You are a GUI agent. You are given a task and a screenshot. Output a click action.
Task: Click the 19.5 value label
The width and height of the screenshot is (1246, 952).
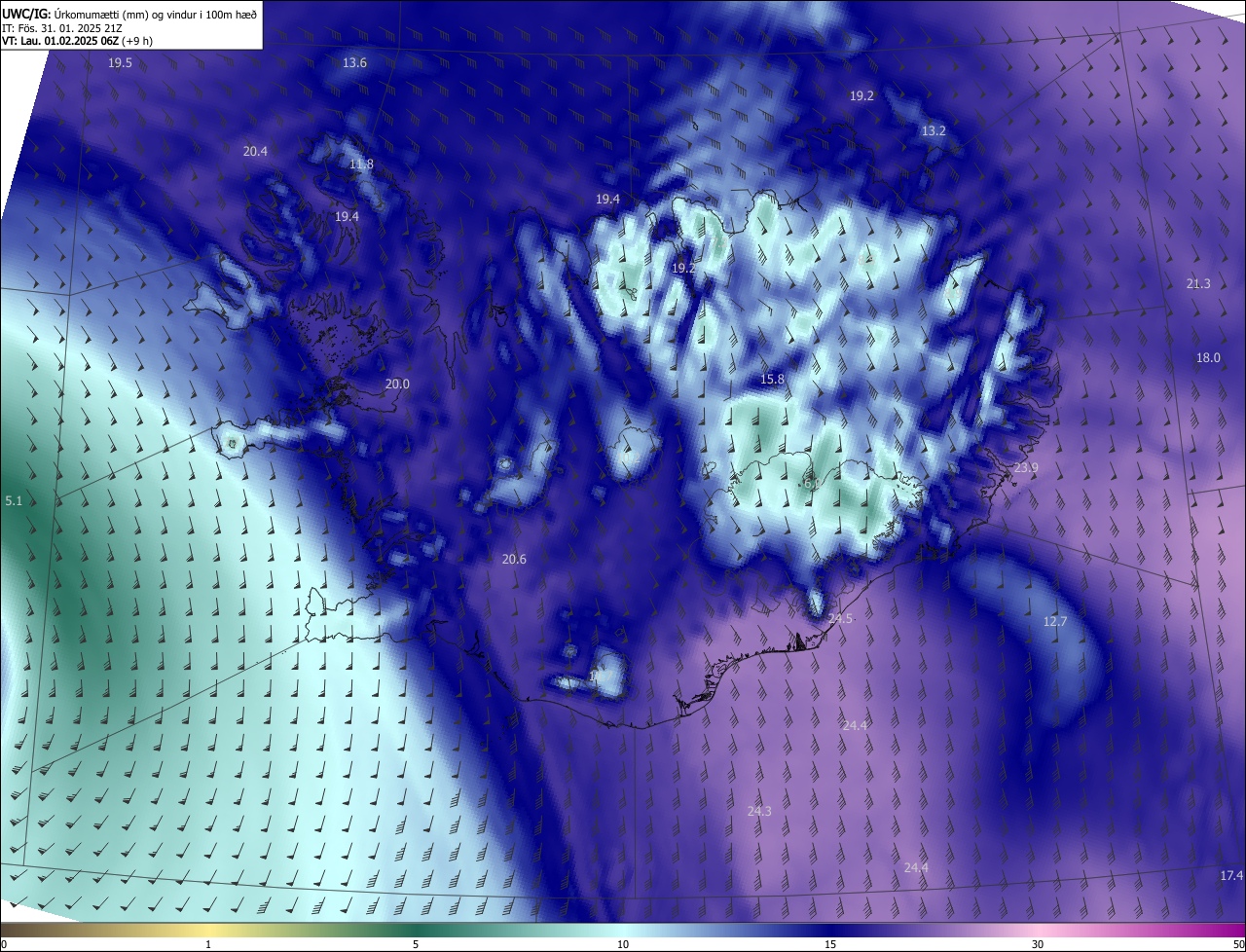120,63
